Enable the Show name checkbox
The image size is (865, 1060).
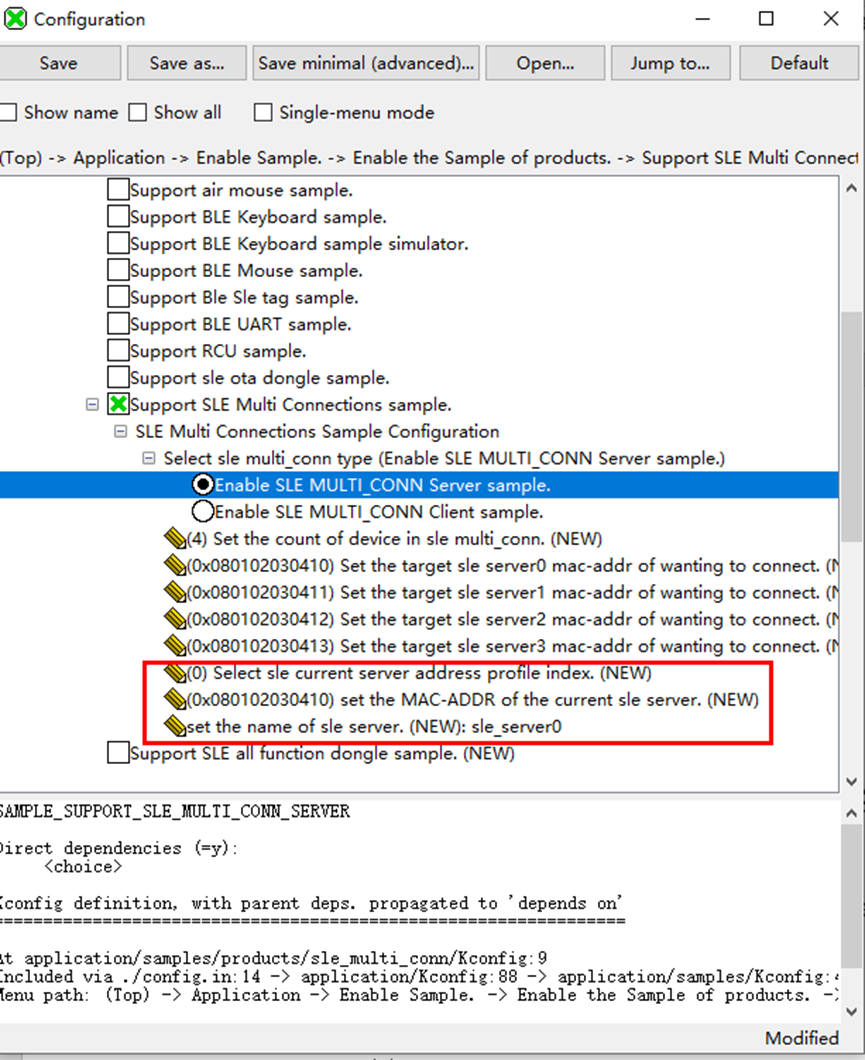[x=9, y=113]
